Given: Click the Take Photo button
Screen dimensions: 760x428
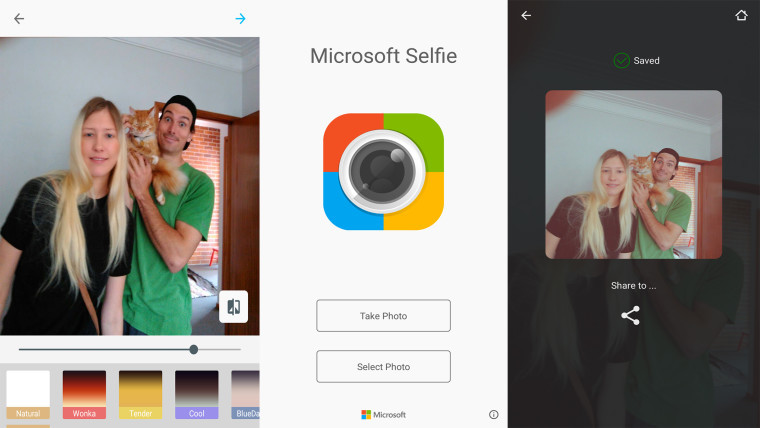Looking at the screenshot, I should coord(383,316).
